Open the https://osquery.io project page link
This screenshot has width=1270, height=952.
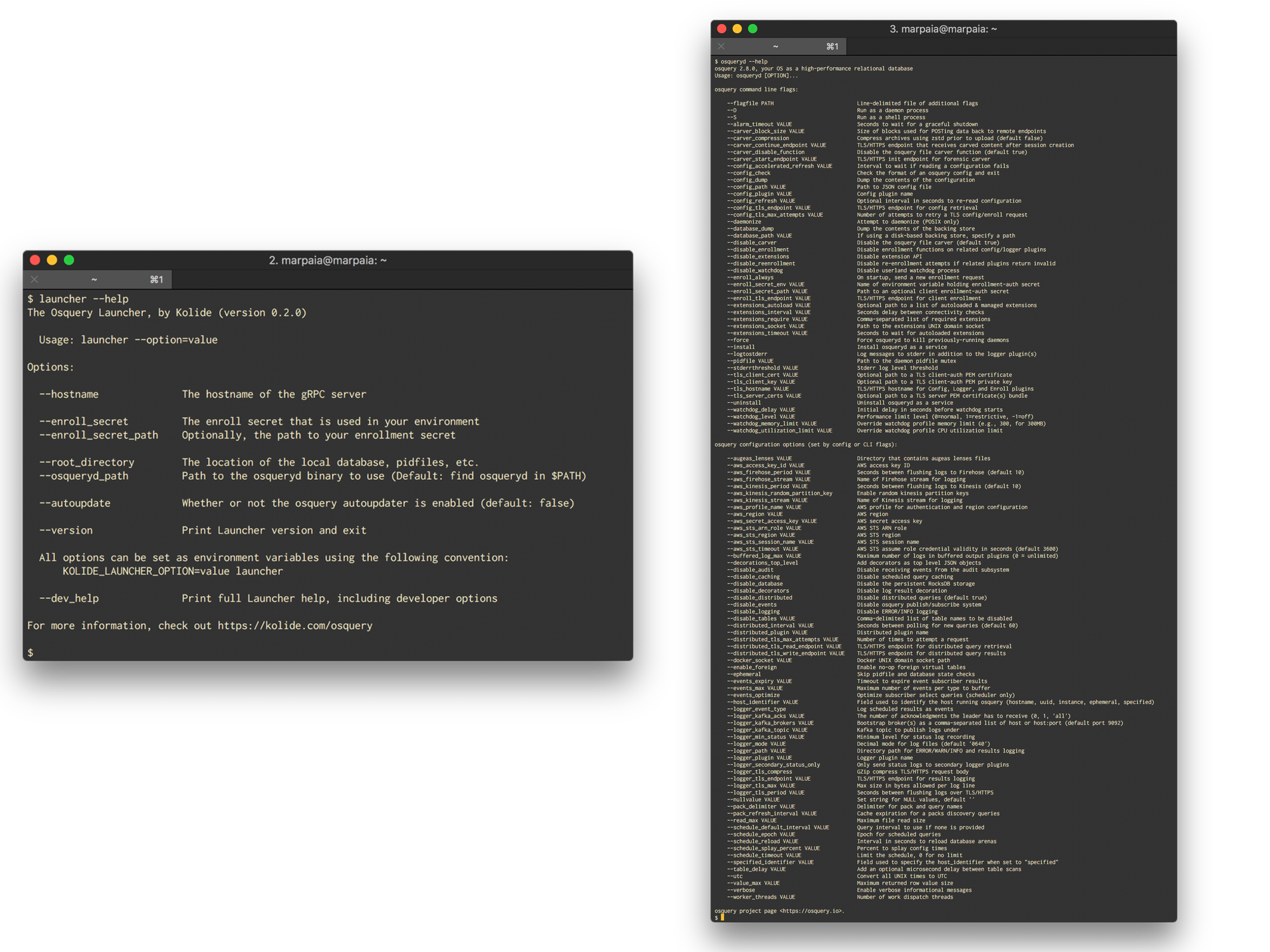point(812,911)
